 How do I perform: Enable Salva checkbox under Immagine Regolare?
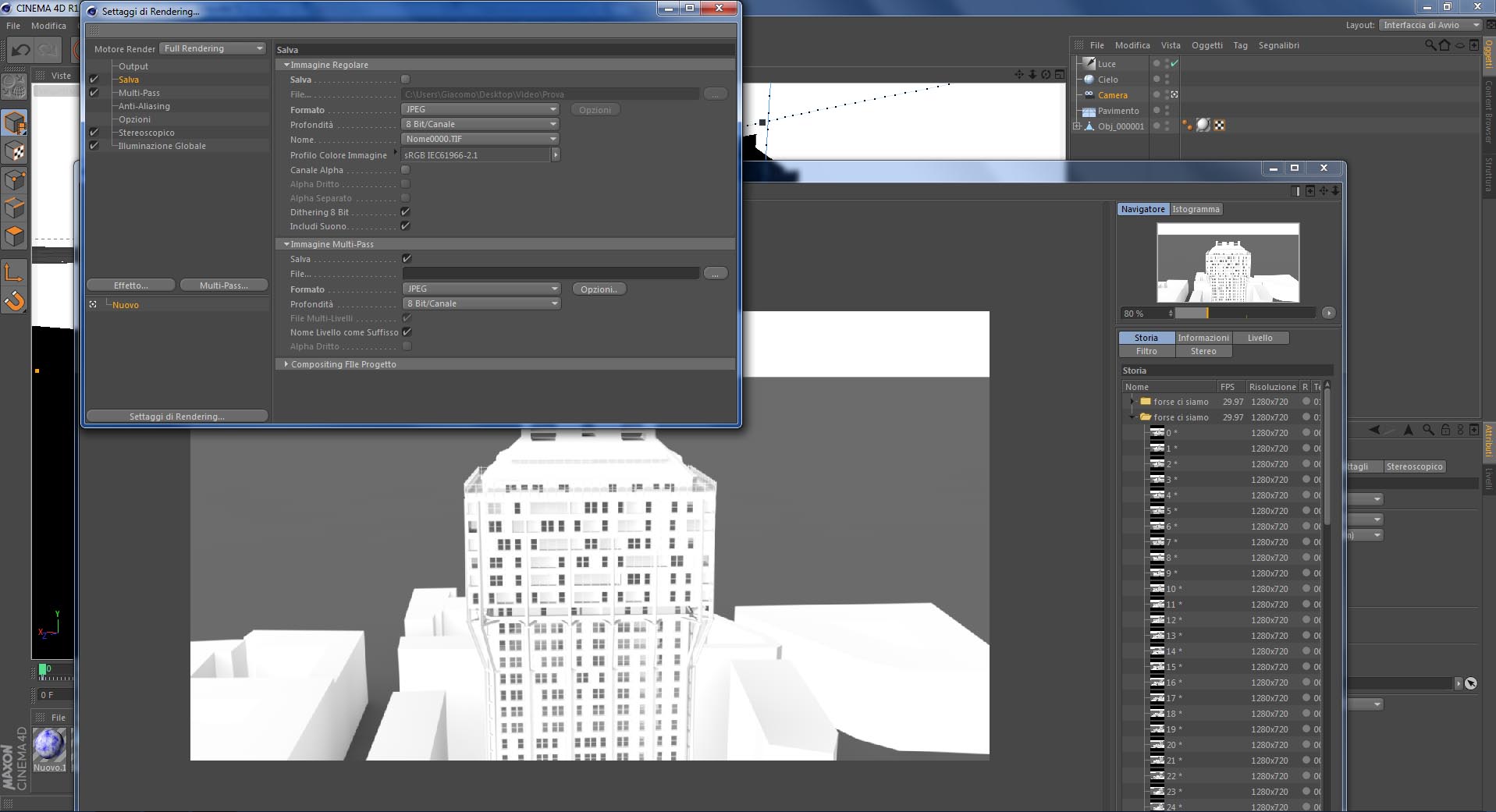[x=405, y=80]
